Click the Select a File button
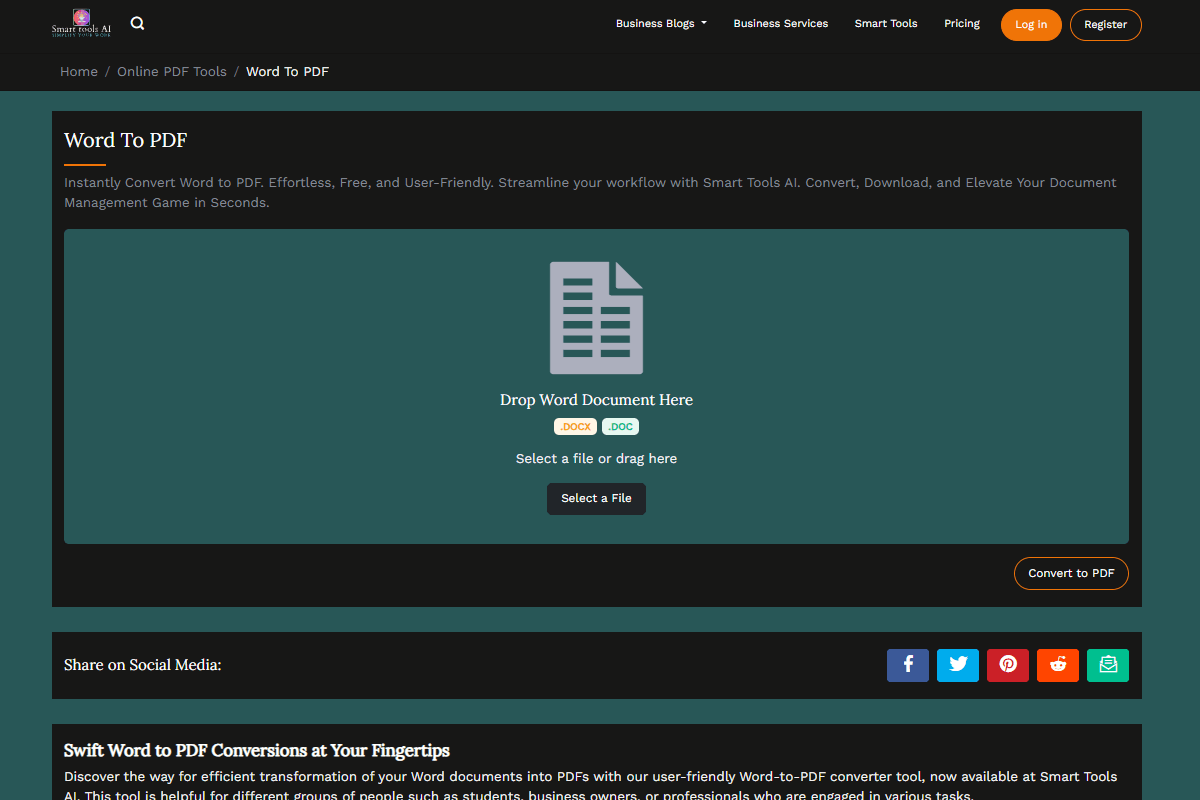 pyautogui.click(x=596, y=499)
